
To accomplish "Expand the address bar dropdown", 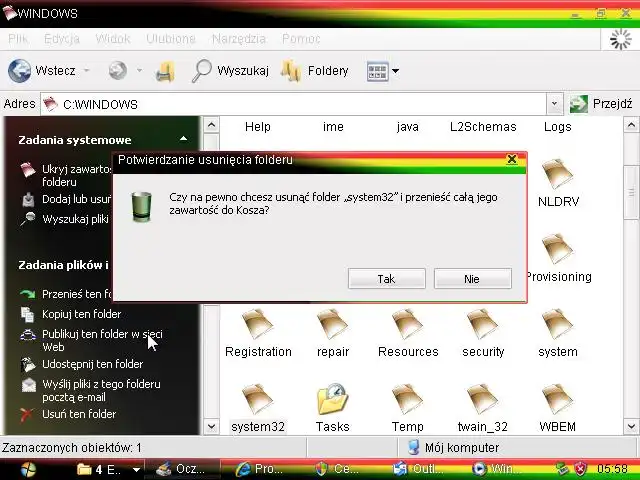I will pyautogui.click(x=554, y=104).
